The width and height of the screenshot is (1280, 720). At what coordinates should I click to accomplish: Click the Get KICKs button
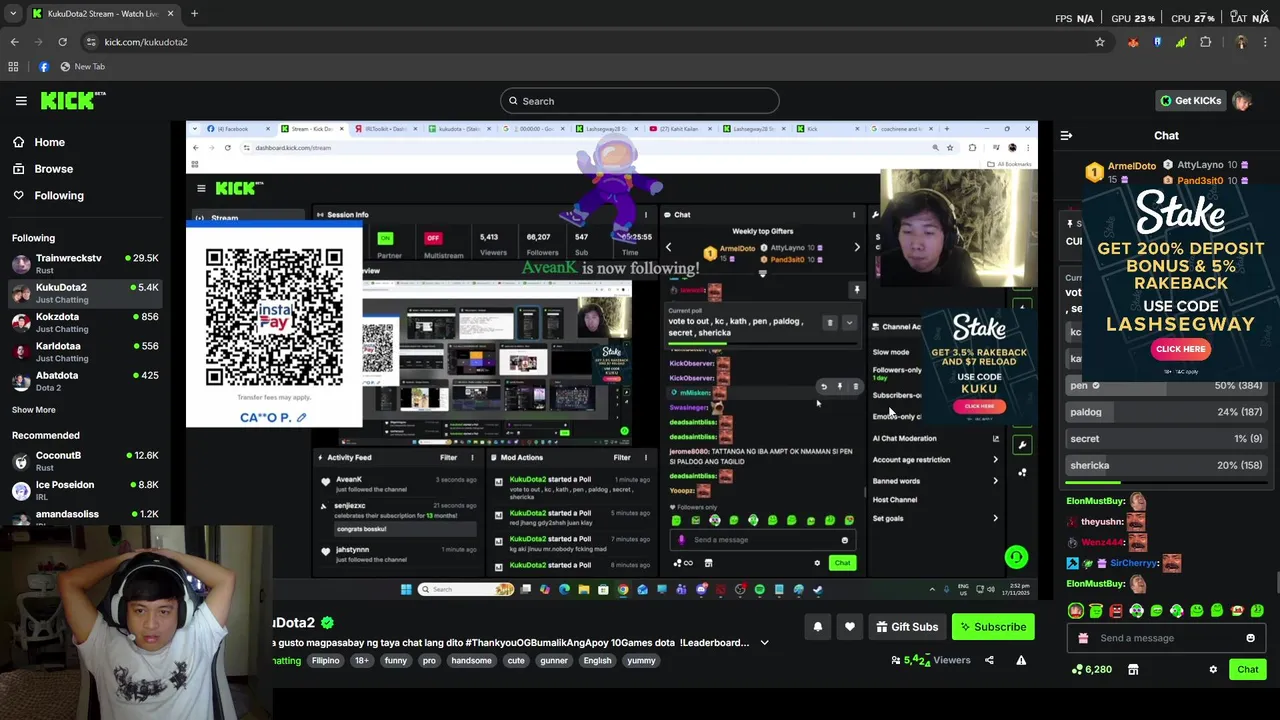(x=1190, y=101)
